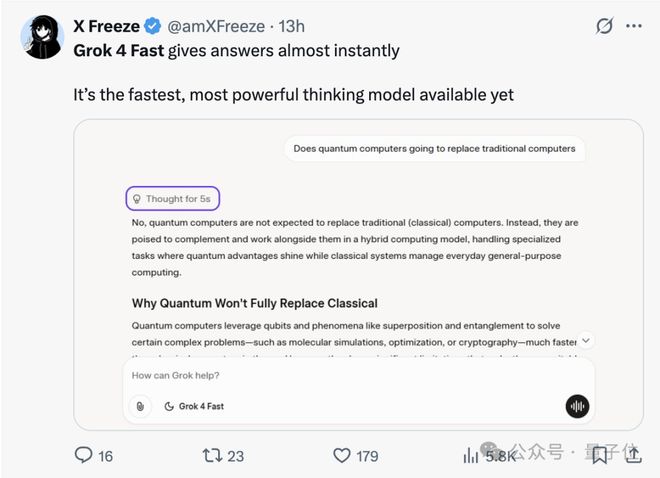Open the tweet's more options menu
The image size is (660, 478).
[634, 26]
